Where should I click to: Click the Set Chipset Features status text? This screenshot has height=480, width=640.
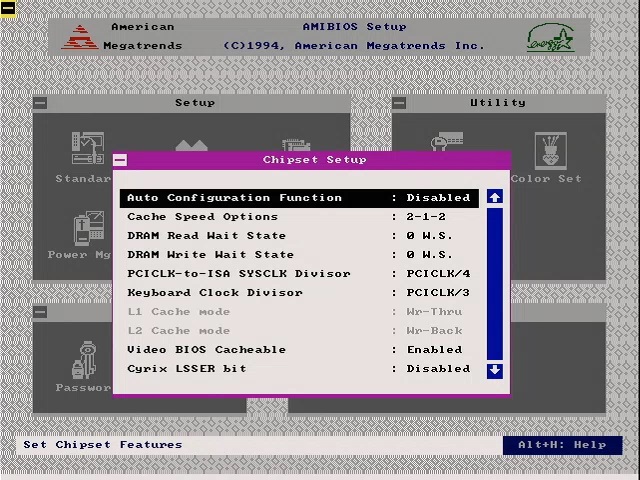(x=102, y=445)
